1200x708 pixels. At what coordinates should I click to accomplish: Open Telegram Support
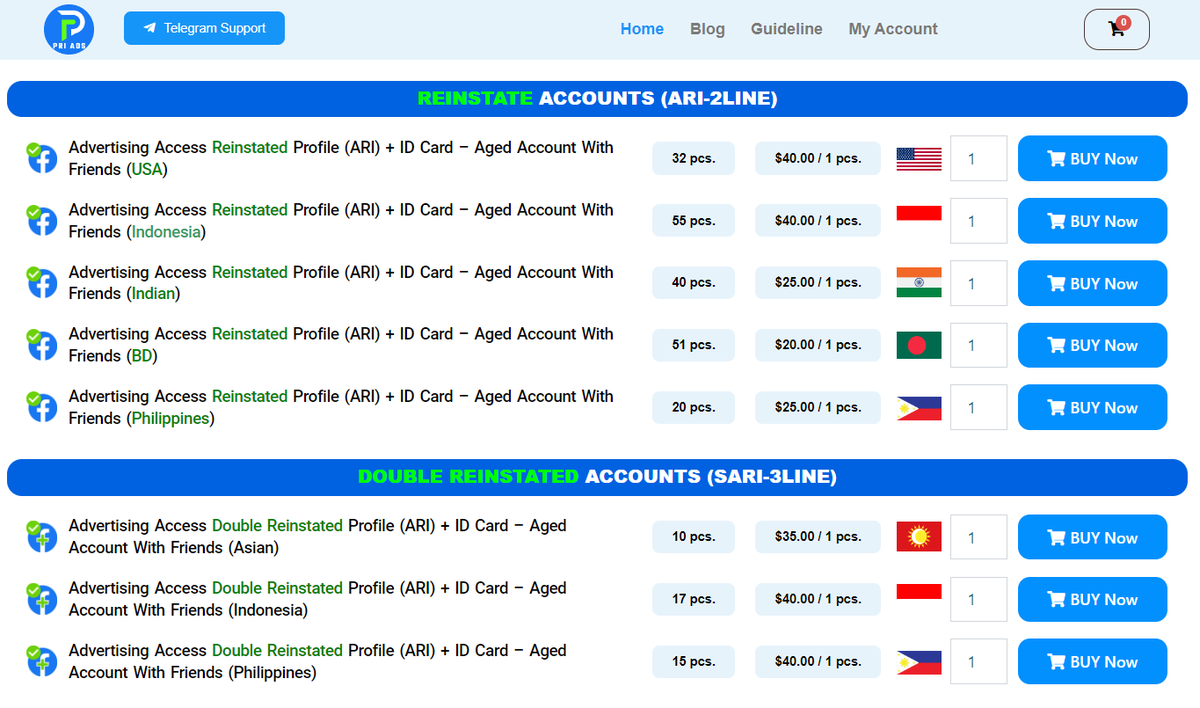tap(204, 28)
